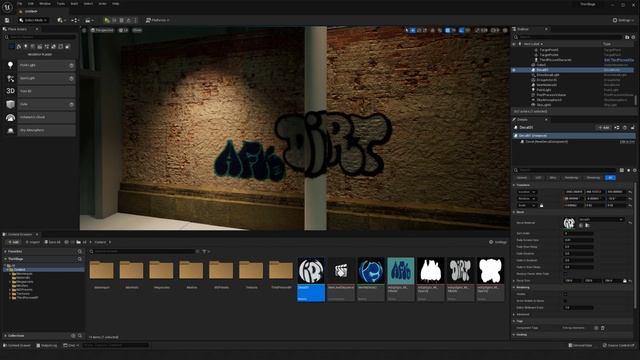Viewport: 640px width, 360px height.
Task: Open the Perspective viewport type dropdown
Action: (102, 30)
